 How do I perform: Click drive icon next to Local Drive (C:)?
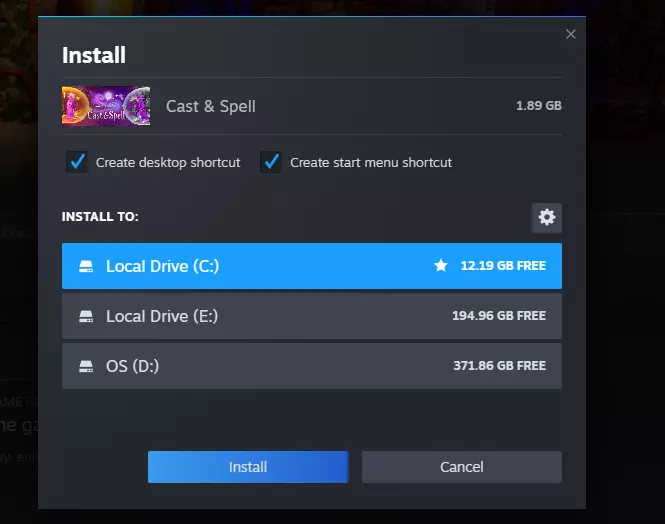point(86,266)
